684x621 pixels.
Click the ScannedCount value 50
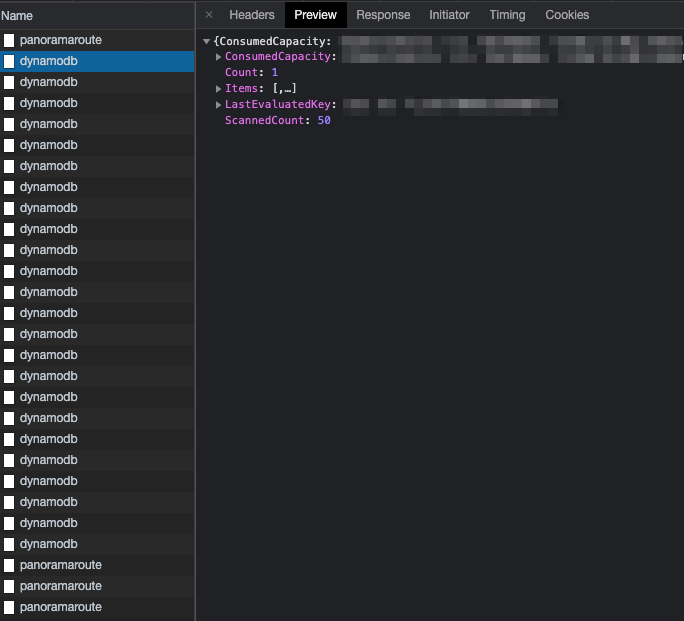(x=324, y=120)
